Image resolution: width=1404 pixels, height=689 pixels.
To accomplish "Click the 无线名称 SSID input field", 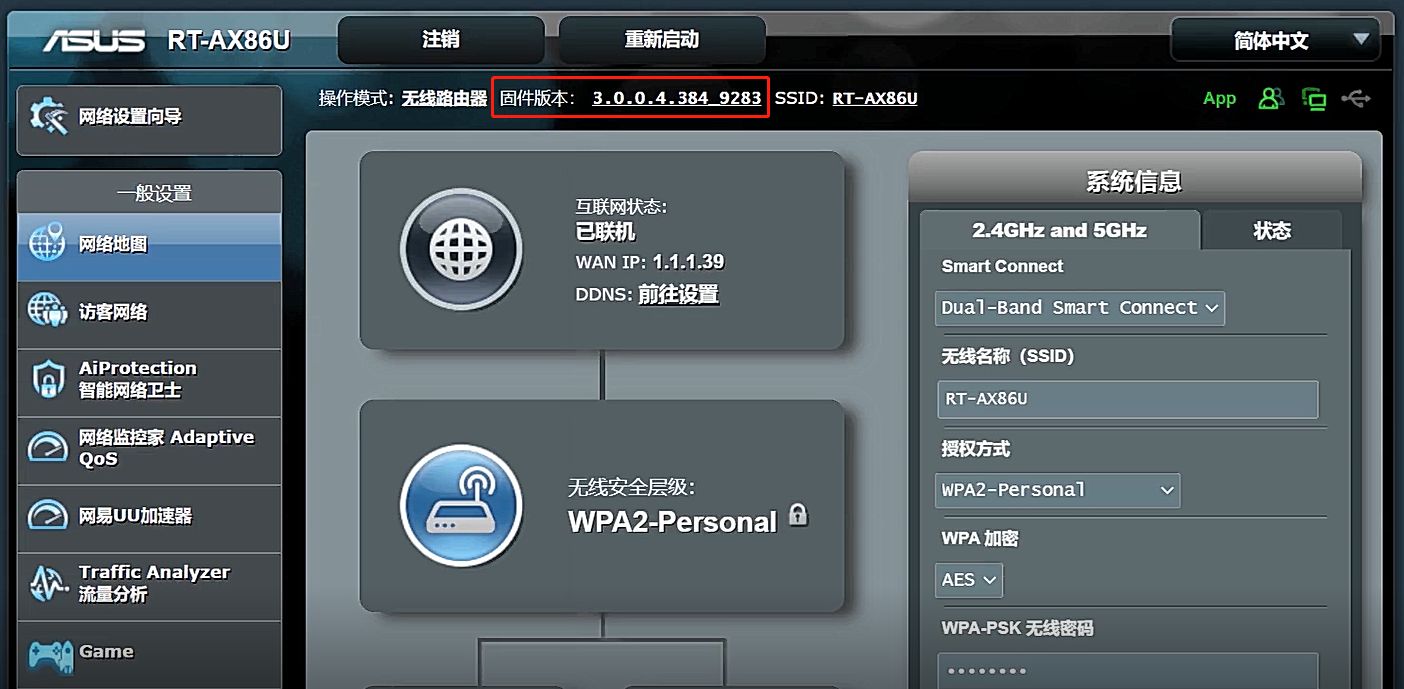I will 1128,399.
